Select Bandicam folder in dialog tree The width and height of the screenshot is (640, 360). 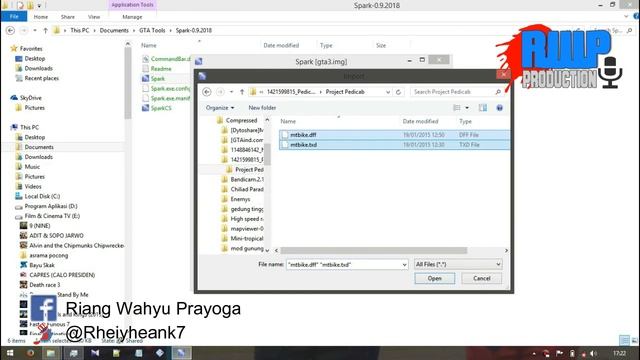point(247,179)
